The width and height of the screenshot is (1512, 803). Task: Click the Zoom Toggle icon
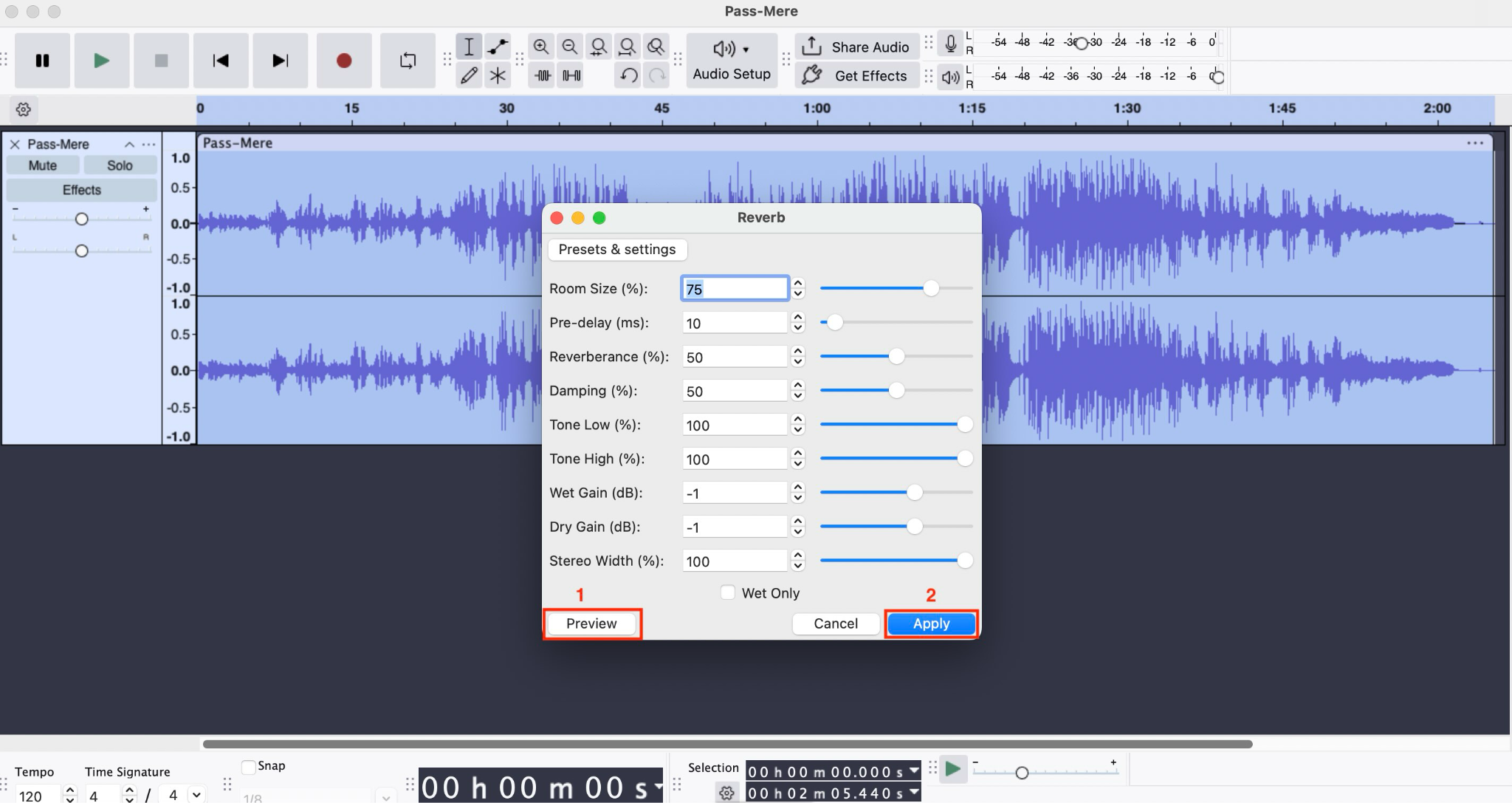(656, 47)
